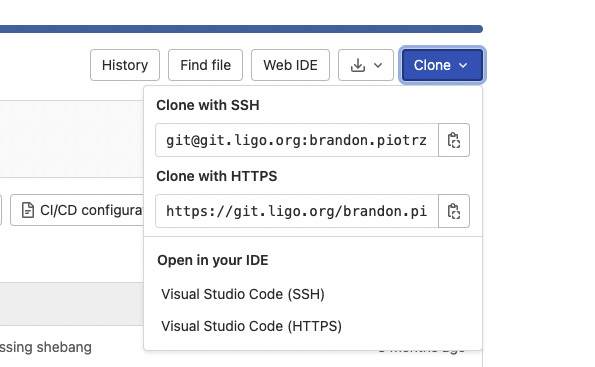Open in Visual Studio Code (HTTPS)
Screen dimensions: 595x367
[x=252, y=326]
